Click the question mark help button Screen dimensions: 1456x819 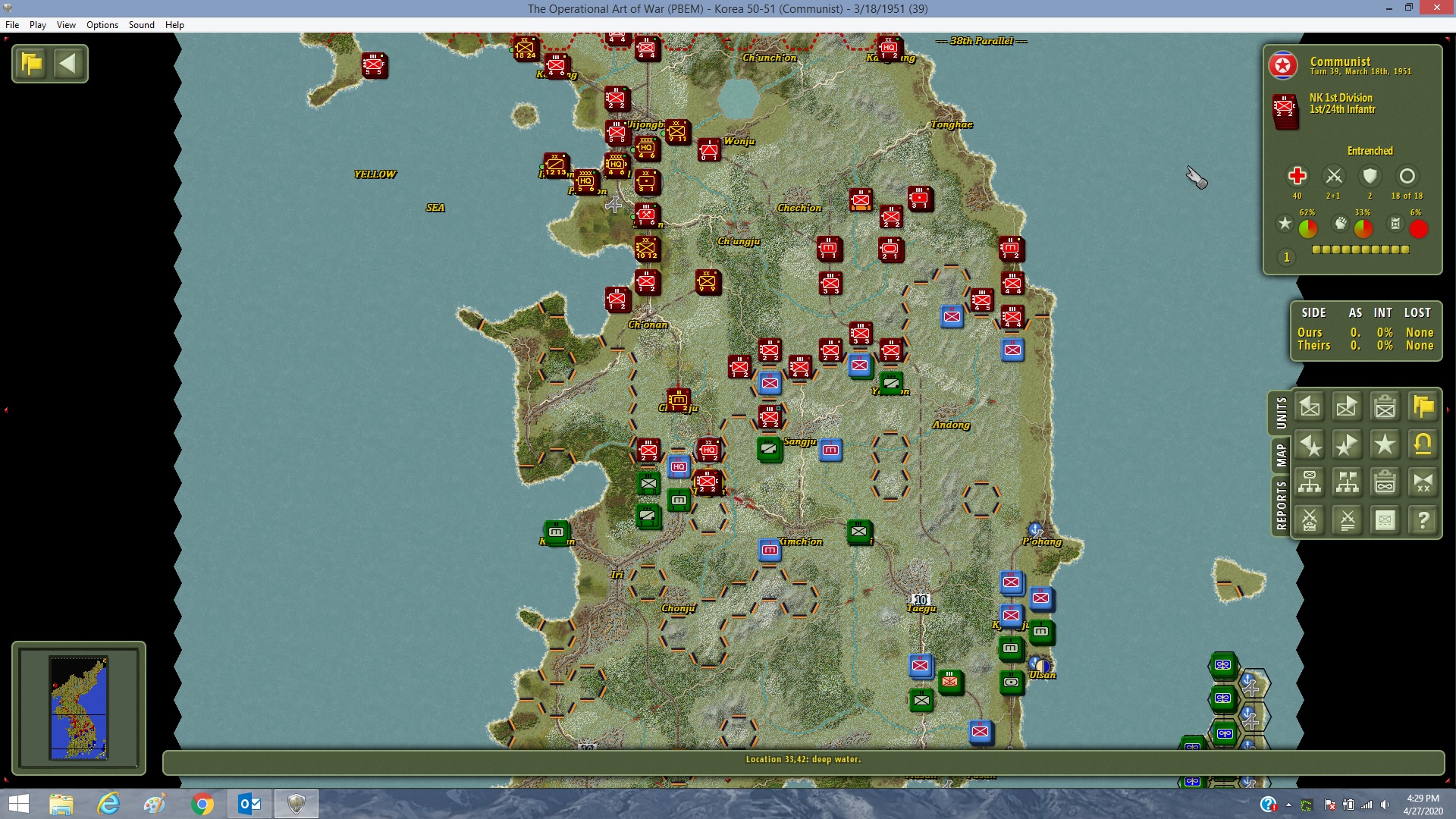pos(1423,520)
